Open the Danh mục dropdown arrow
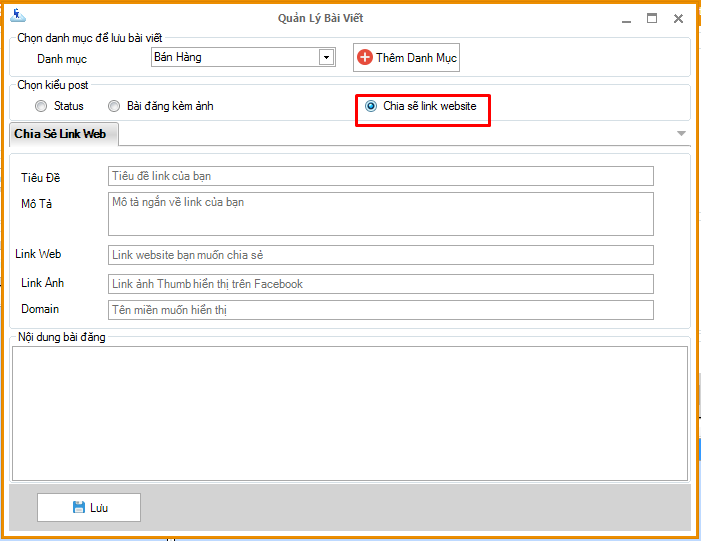Viewport: 701px width, 541px height. [326, 57]
